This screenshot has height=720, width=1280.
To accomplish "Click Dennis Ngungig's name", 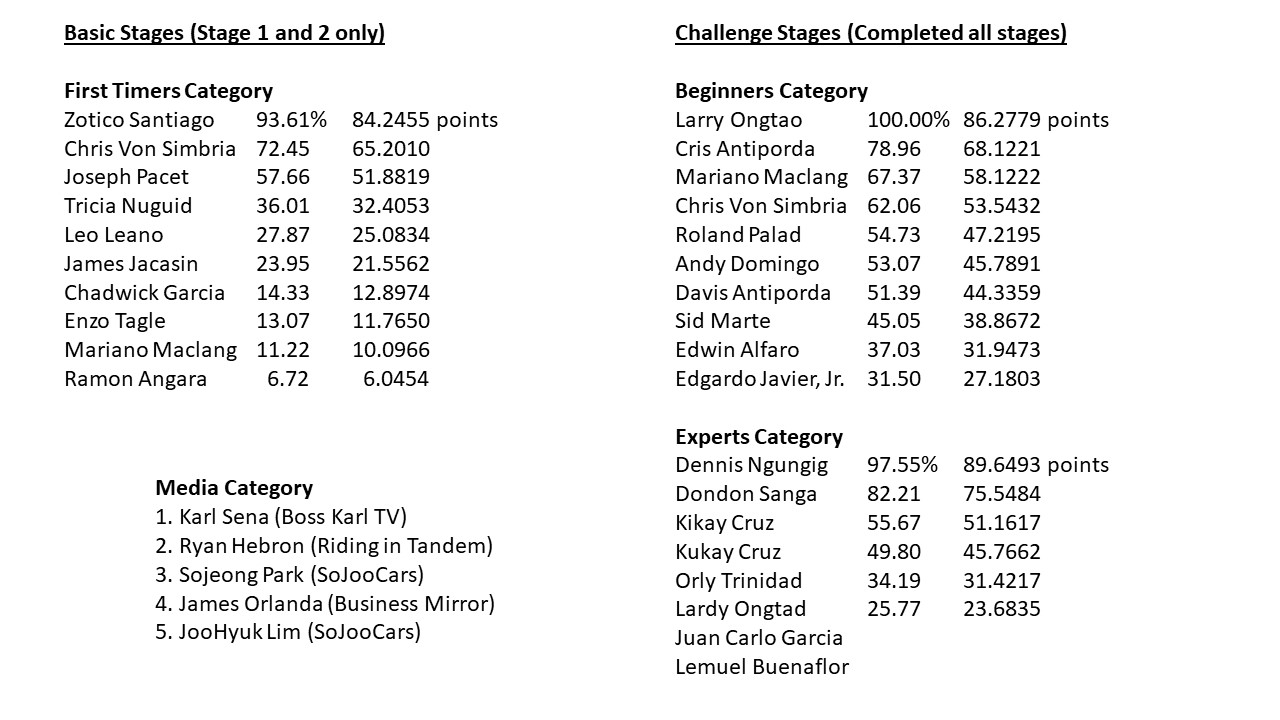I will tap(751, 465).
